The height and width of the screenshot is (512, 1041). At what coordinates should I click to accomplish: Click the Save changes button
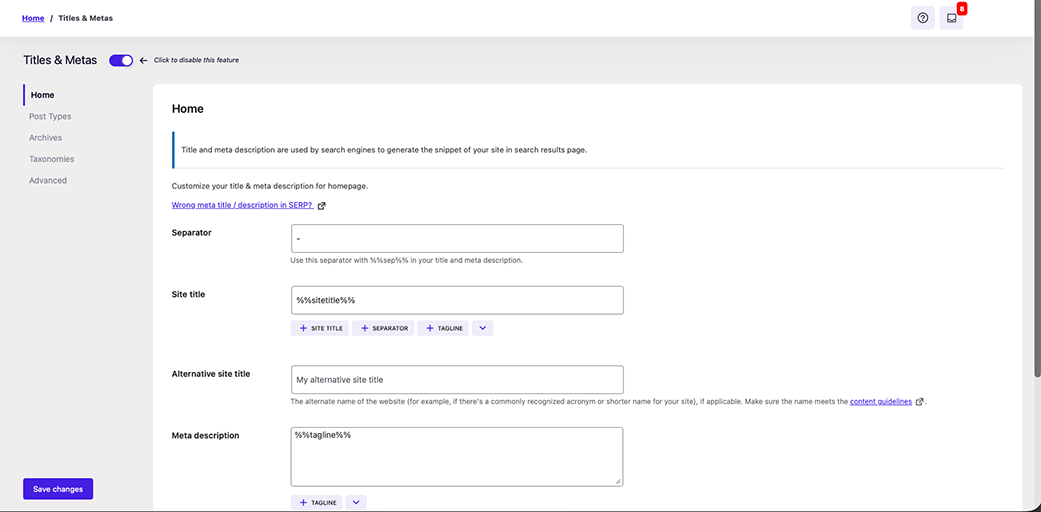(x=58, y=489)
